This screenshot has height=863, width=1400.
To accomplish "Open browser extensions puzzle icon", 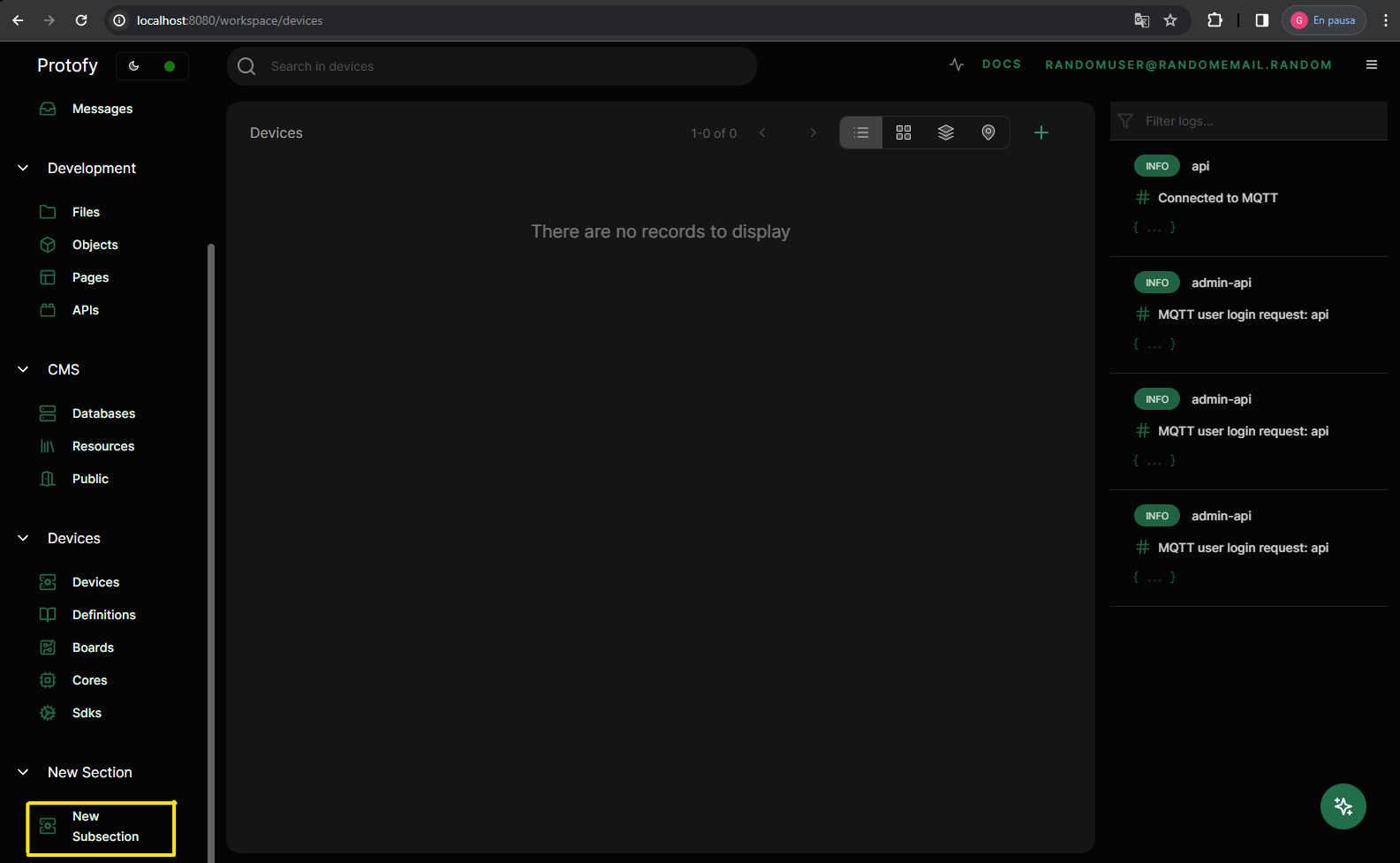I will coord(1215,20).
